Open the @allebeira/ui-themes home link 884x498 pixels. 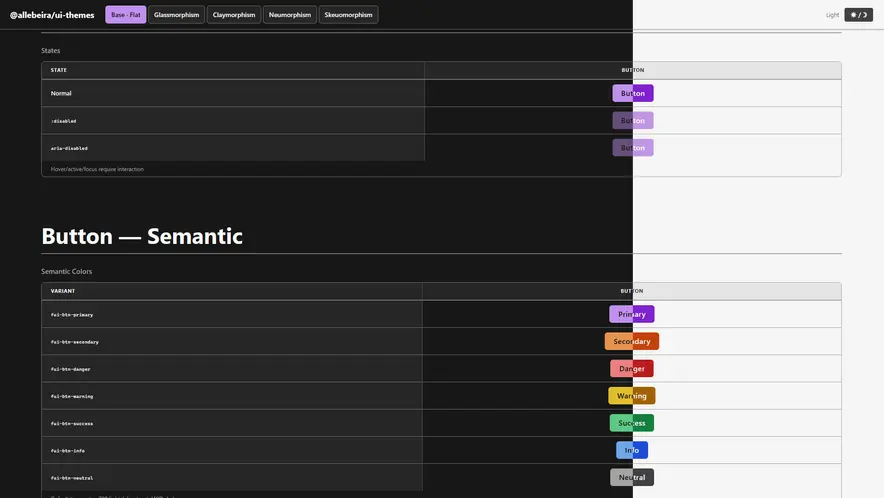pyautogui.click(x=52, y=15)
